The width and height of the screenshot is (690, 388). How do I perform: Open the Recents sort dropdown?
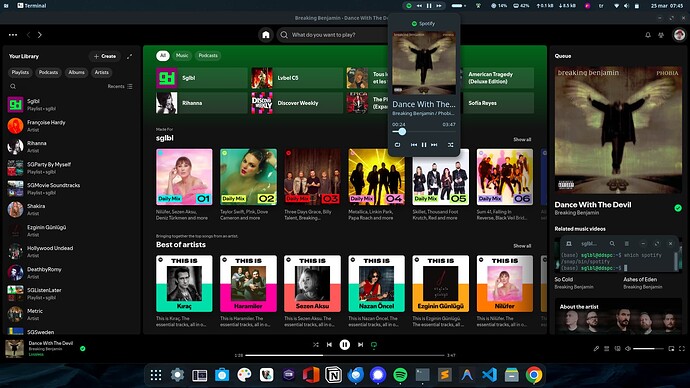120,86
